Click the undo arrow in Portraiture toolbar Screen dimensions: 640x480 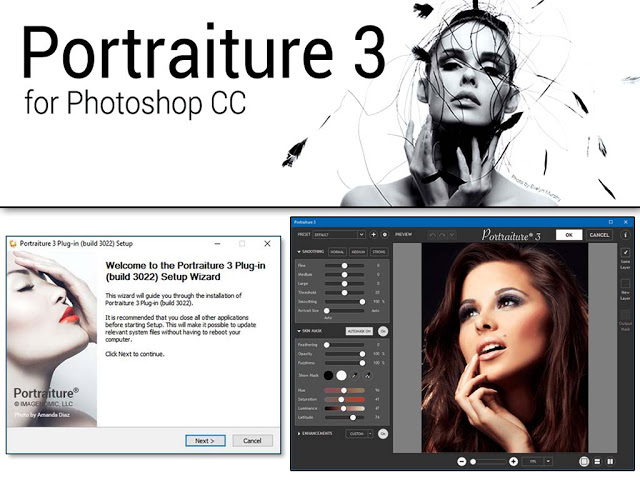432,235
